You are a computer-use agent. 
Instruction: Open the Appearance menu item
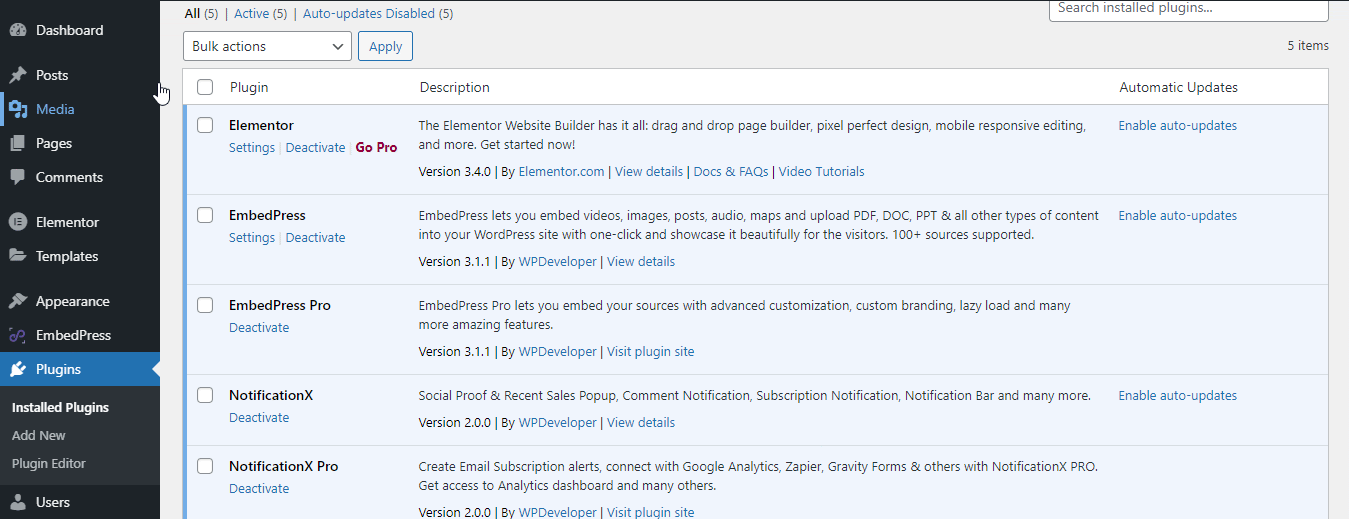pos(80,301)
